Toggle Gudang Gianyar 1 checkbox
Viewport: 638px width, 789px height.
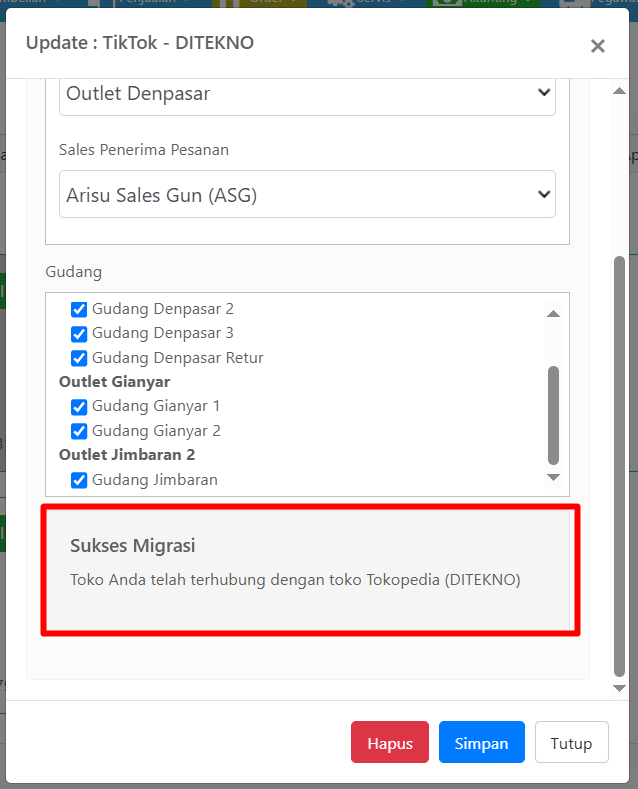pos(79,407)
